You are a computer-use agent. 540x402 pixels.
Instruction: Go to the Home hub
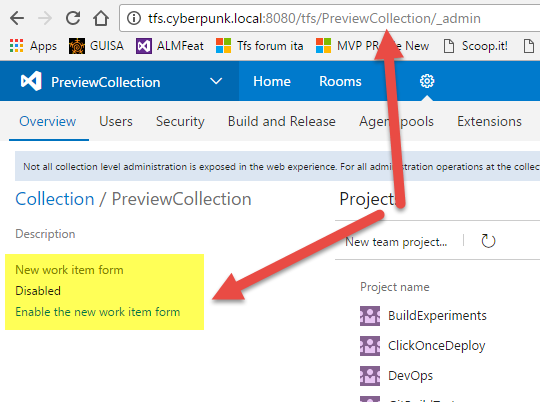[x=272, y=81]
